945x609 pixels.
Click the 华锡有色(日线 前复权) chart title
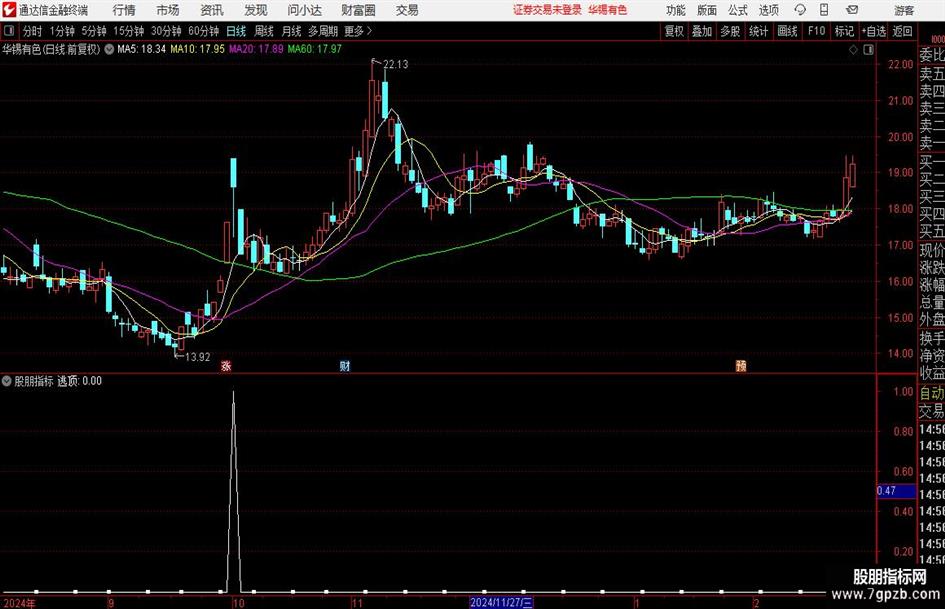point(51,49)
